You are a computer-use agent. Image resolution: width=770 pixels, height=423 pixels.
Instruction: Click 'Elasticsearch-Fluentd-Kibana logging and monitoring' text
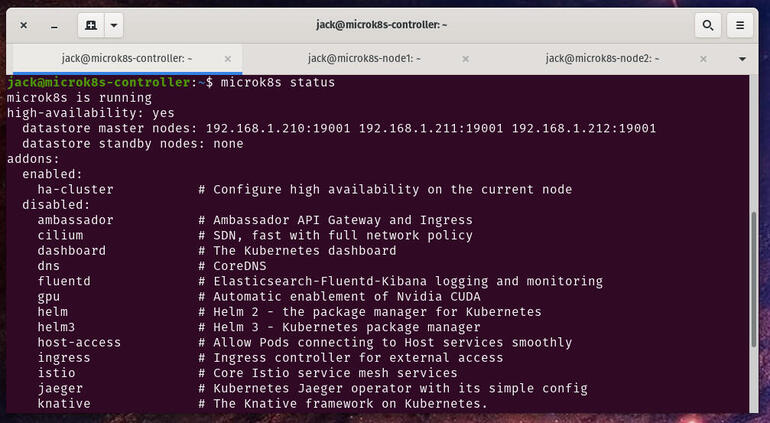tap(408, 281)
